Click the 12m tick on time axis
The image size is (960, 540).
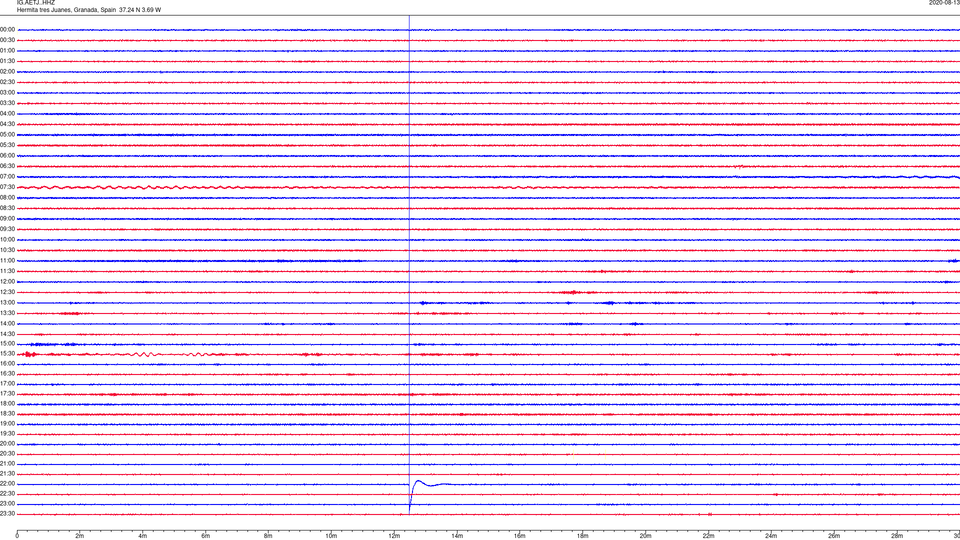tap(394, 536)
